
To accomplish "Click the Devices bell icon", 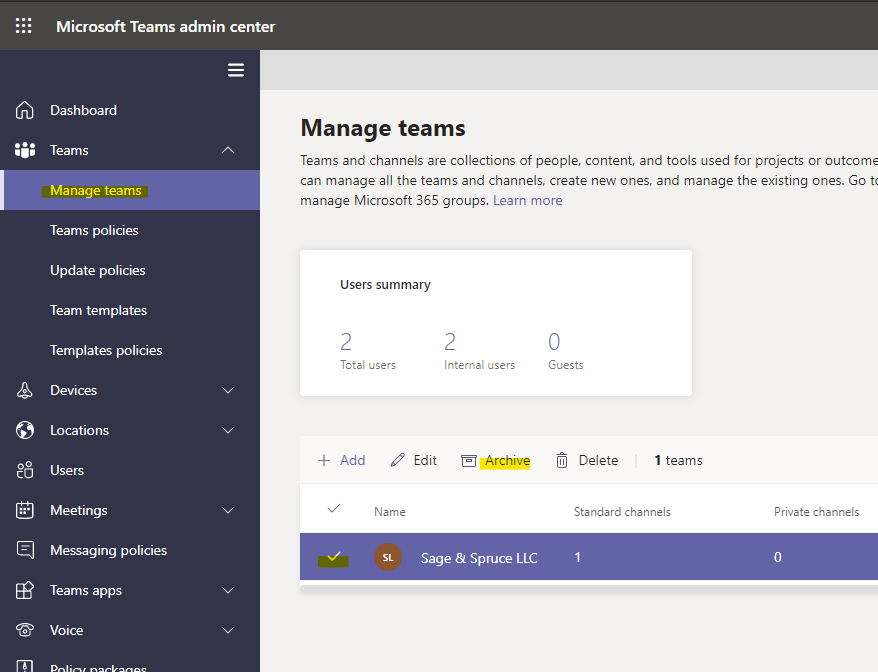I will point(25,390).
